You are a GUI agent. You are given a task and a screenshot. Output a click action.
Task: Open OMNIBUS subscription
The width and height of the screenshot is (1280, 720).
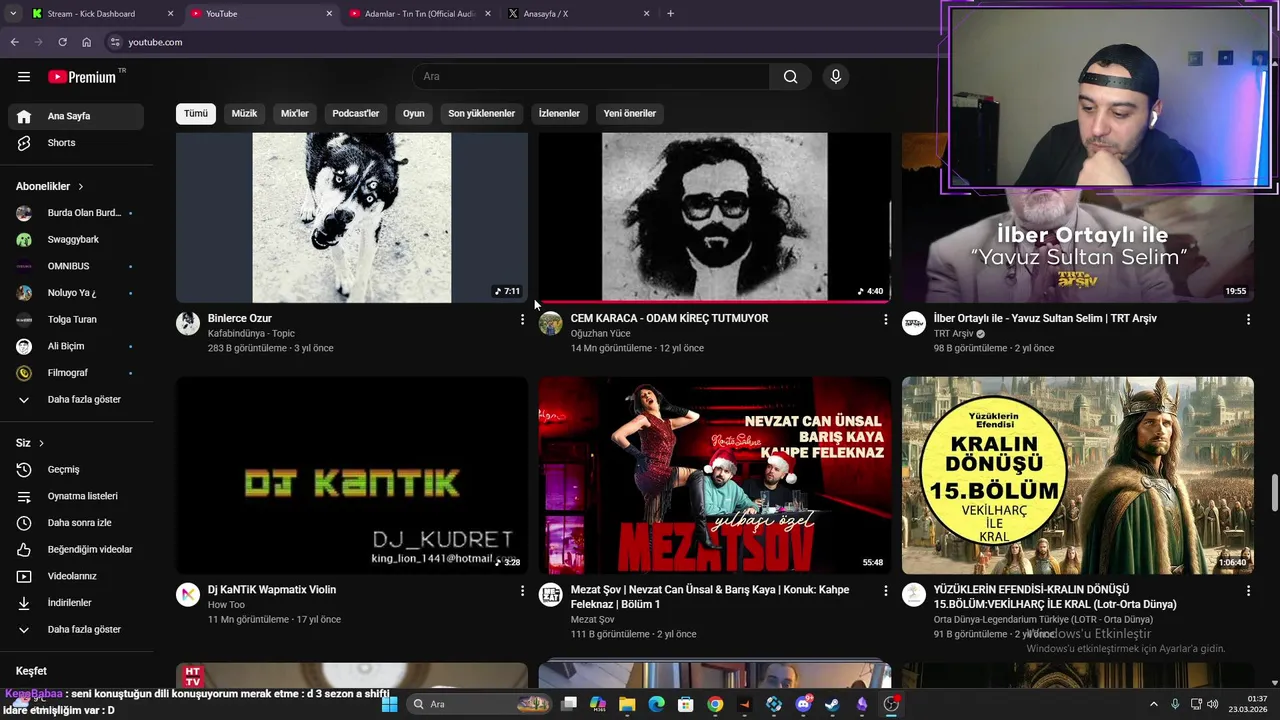point(76,266)
